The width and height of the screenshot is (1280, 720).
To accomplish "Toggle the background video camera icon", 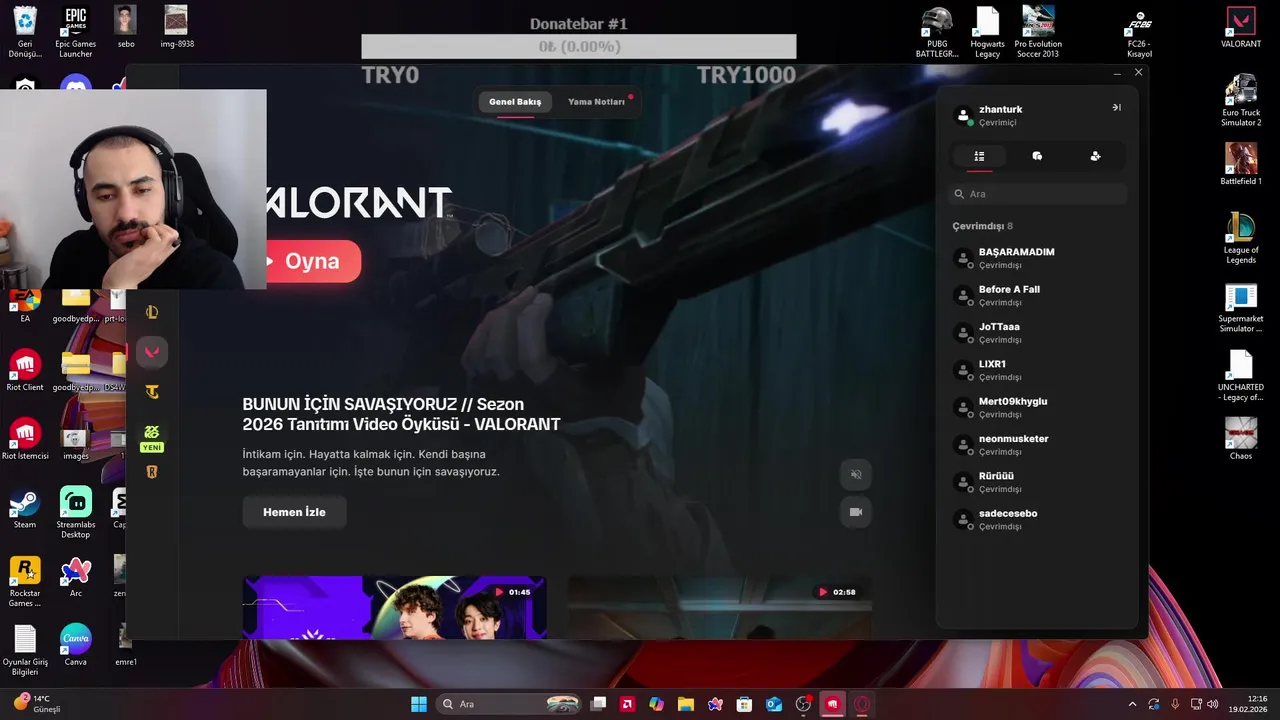I will [856, 512].
